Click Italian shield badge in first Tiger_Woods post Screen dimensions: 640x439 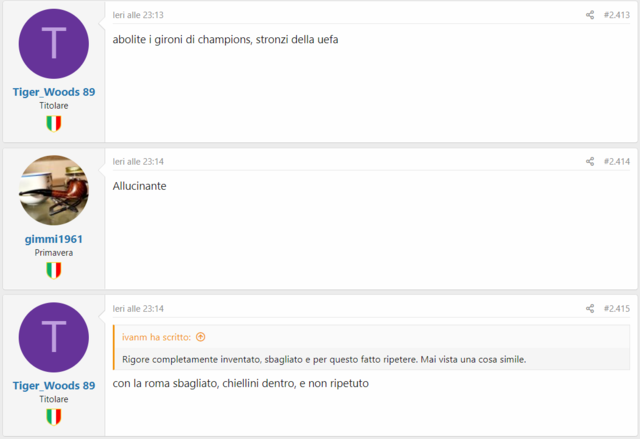click(53, 124)
